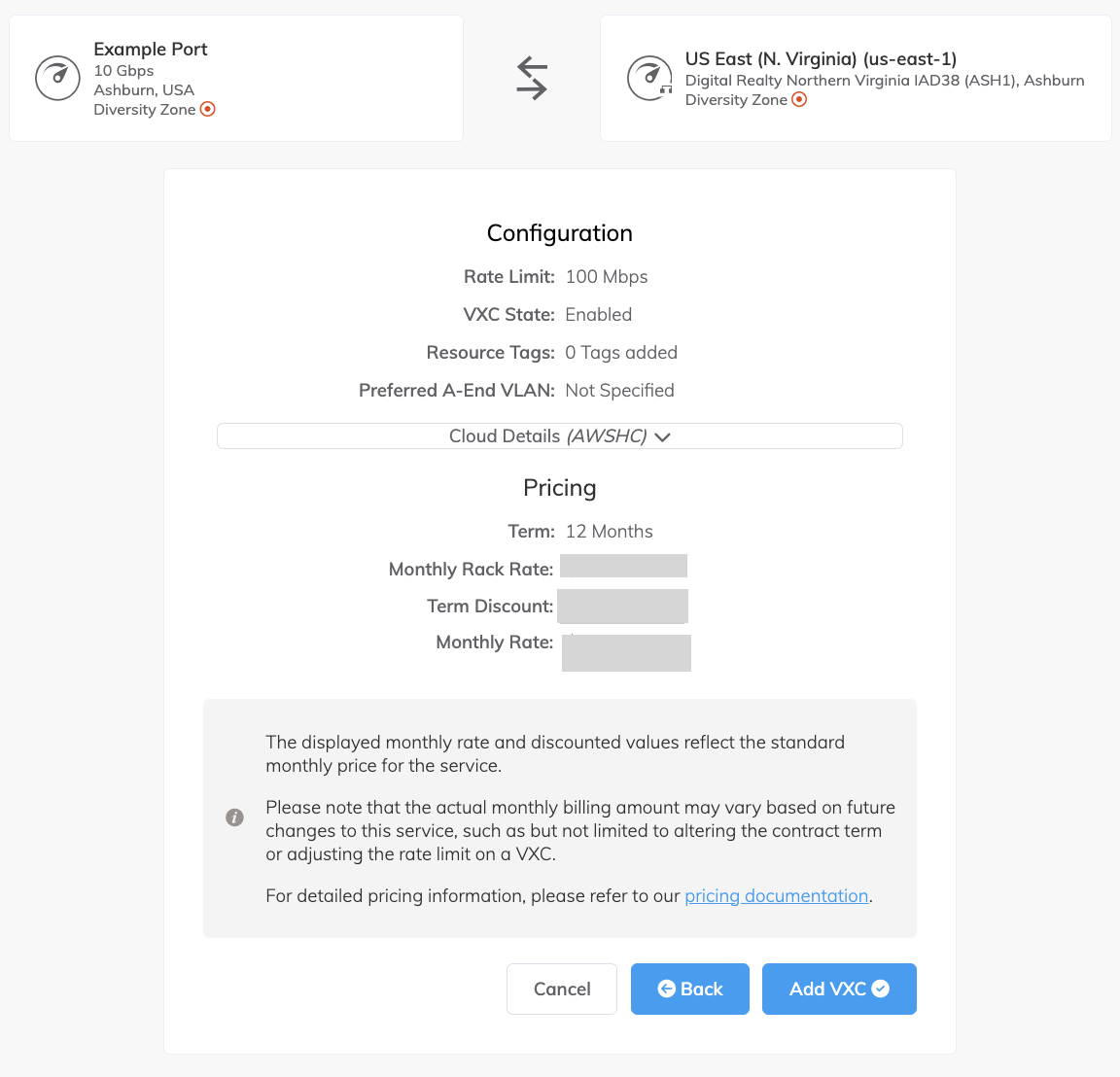
Task: Expand the Cloud Details (AWSHC) section
Action: pyautogui.click(x=559, y=436)
